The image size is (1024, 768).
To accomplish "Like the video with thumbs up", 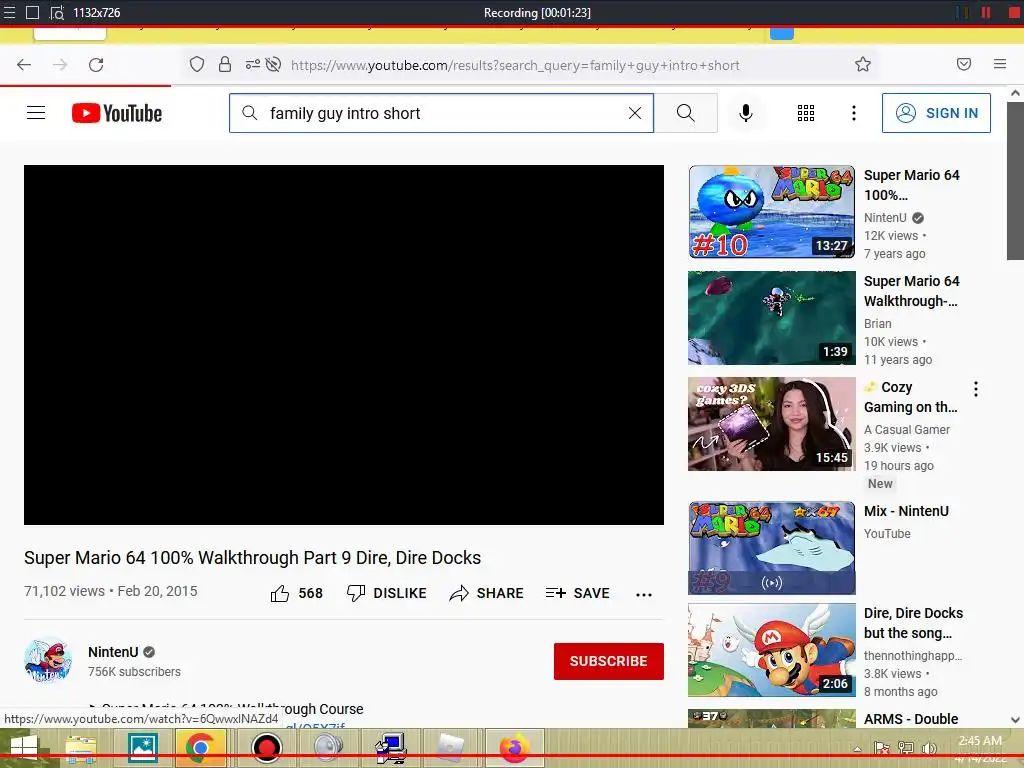I will tap(296, 593).
